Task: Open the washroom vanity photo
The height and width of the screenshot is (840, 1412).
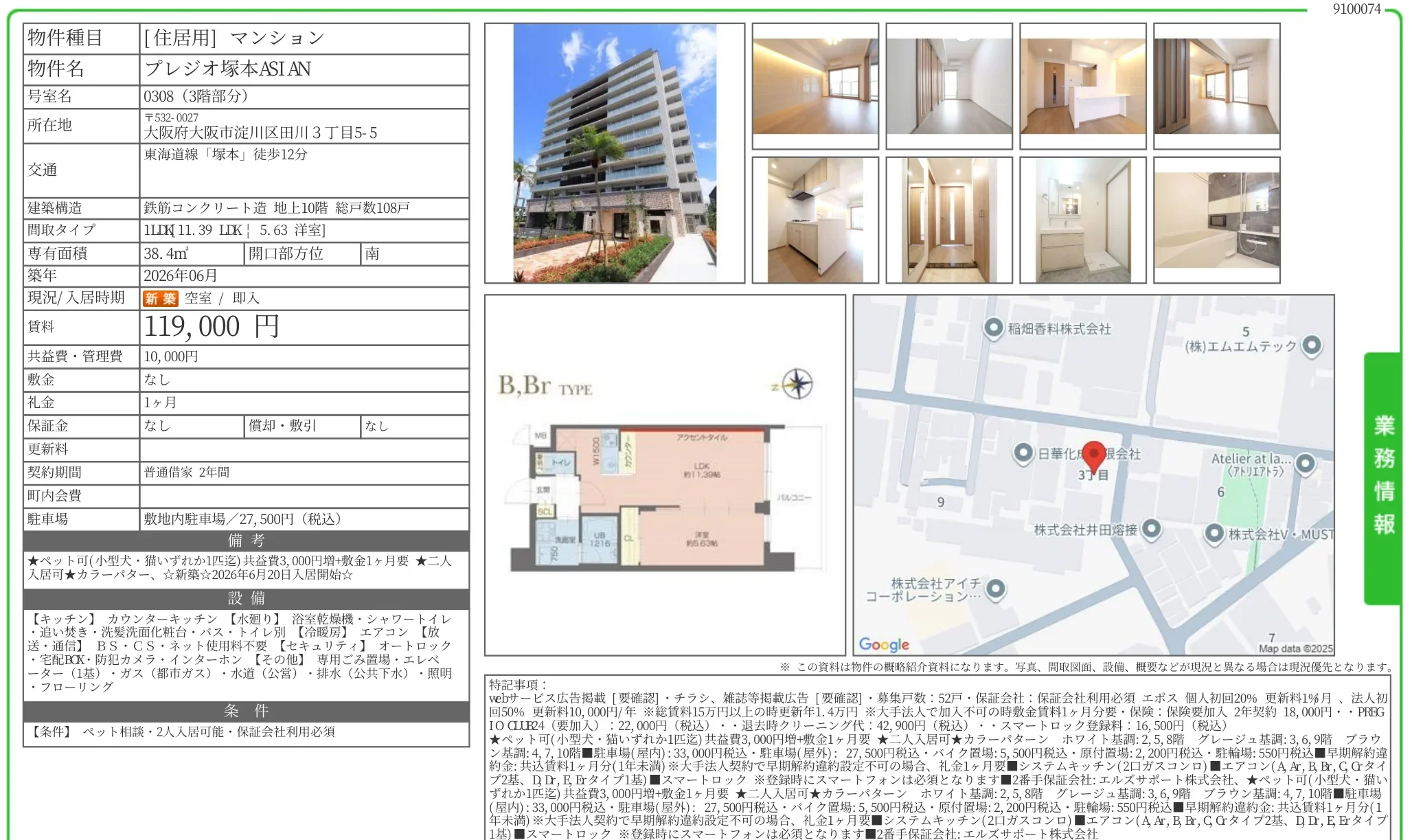Action: pos(1083,220)
